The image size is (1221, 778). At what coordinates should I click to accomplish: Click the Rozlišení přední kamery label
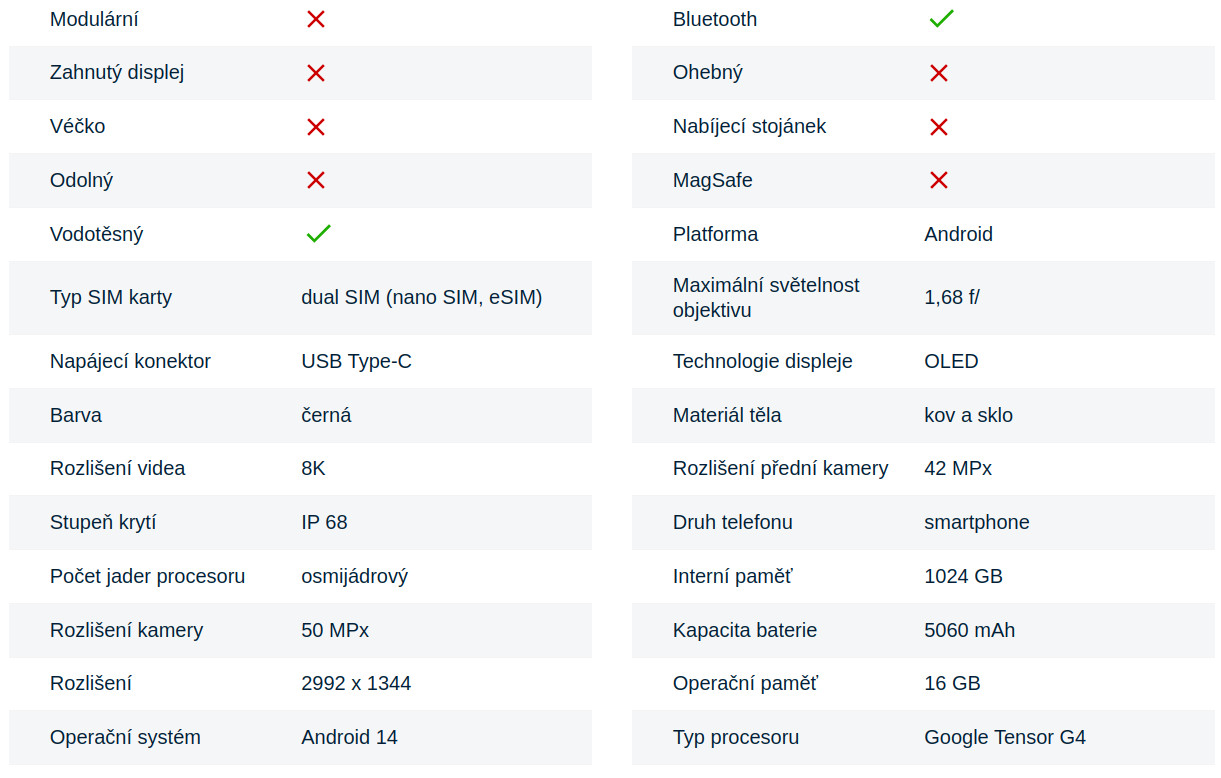[x=780, y=468]
